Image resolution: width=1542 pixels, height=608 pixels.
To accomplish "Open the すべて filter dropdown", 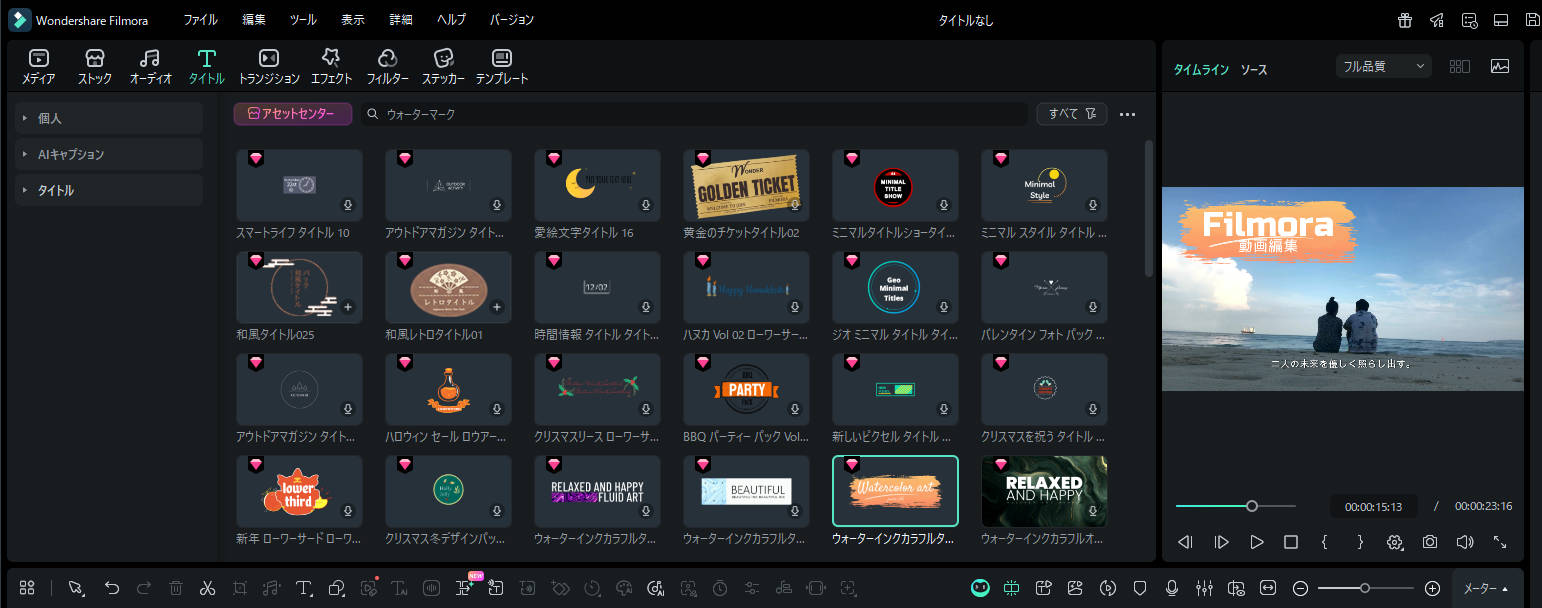I will coord(1071,114).
